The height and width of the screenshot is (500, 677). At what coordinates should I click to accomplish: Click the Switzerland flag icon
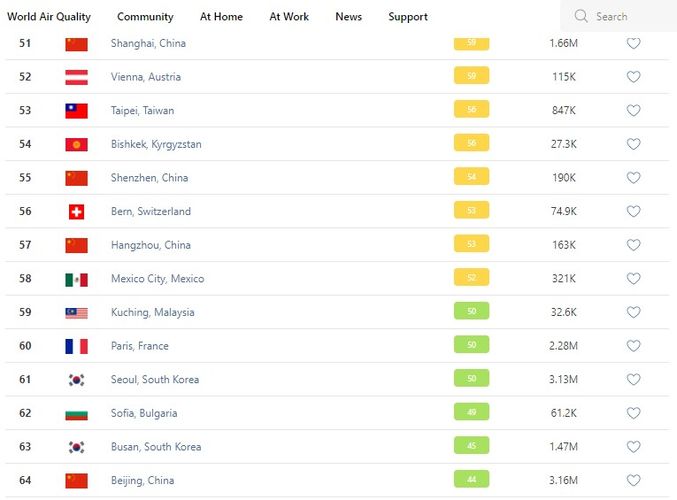76,212
